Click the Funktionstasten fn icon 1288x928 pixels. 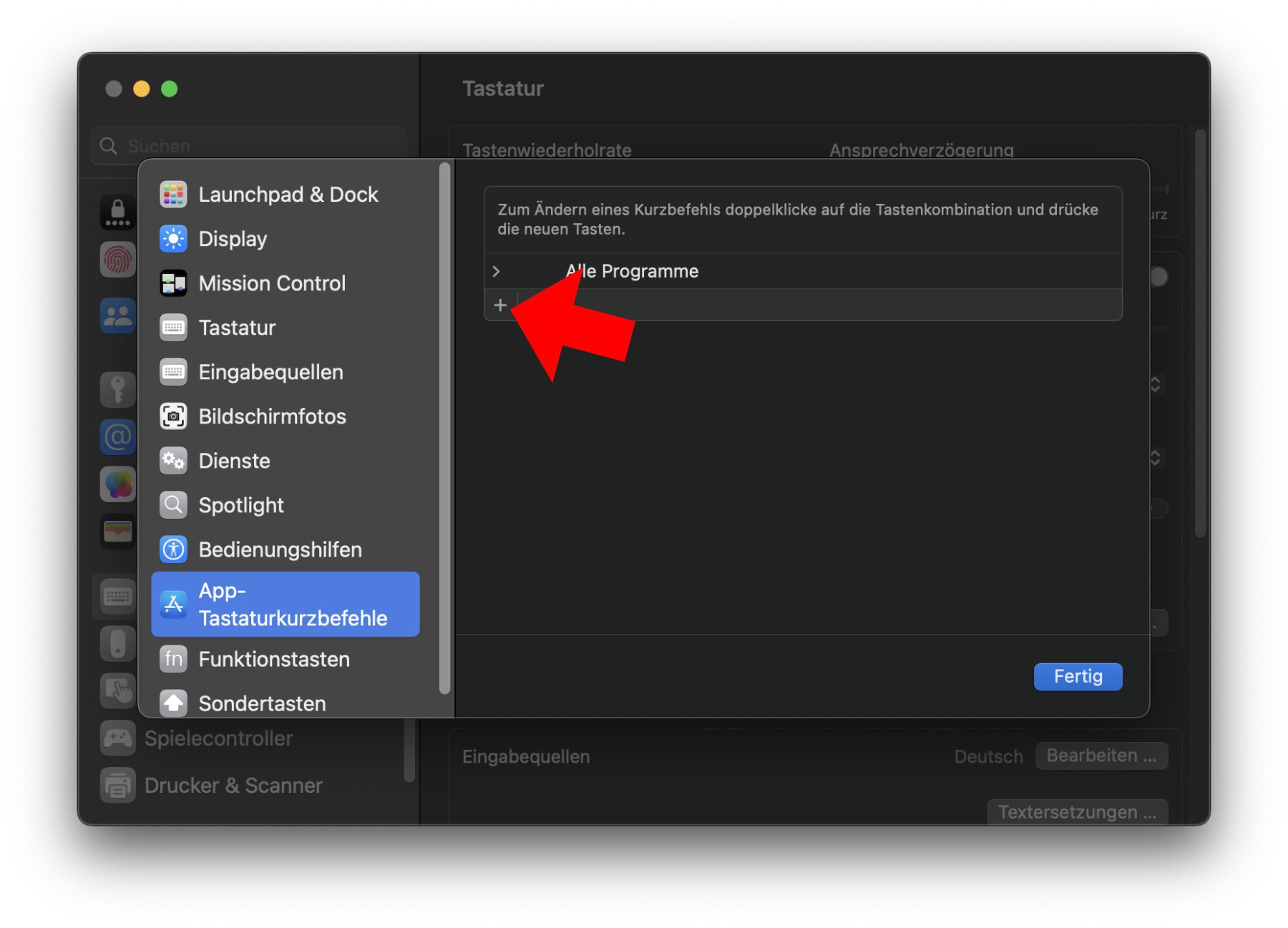173,659
